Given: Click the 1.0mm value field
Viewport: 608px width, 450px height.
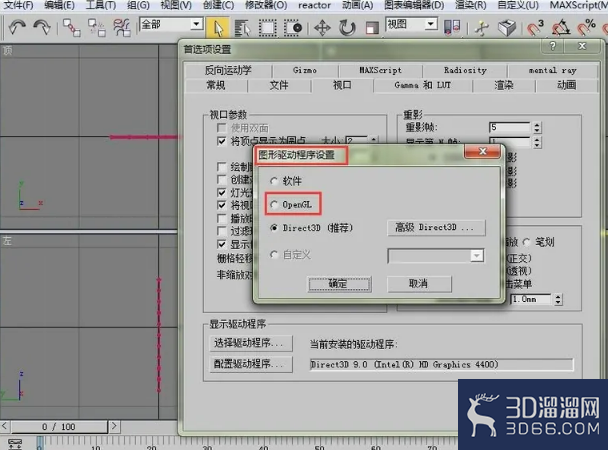Looking at the screenshot, I should pos(531,299).
